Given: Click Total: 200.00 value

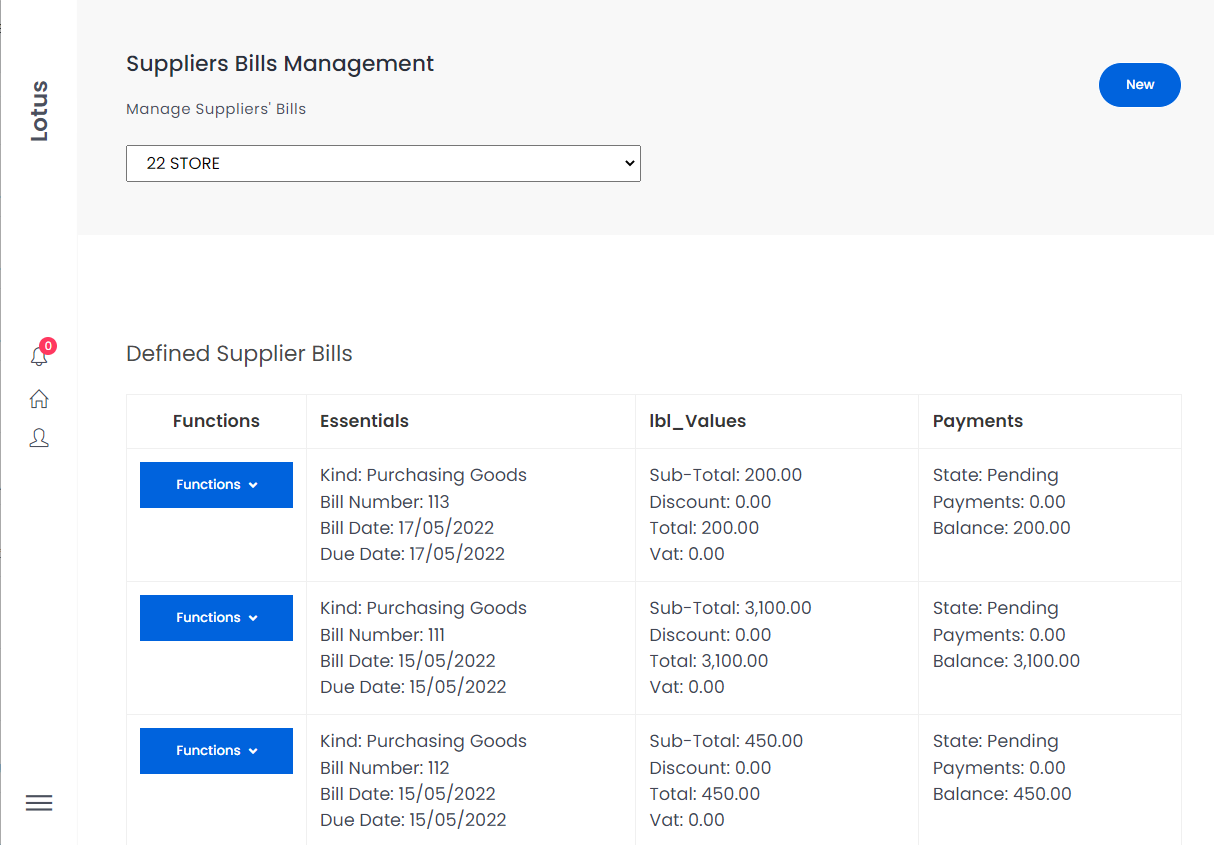Looking at the screenshot, I should [704, 528].
